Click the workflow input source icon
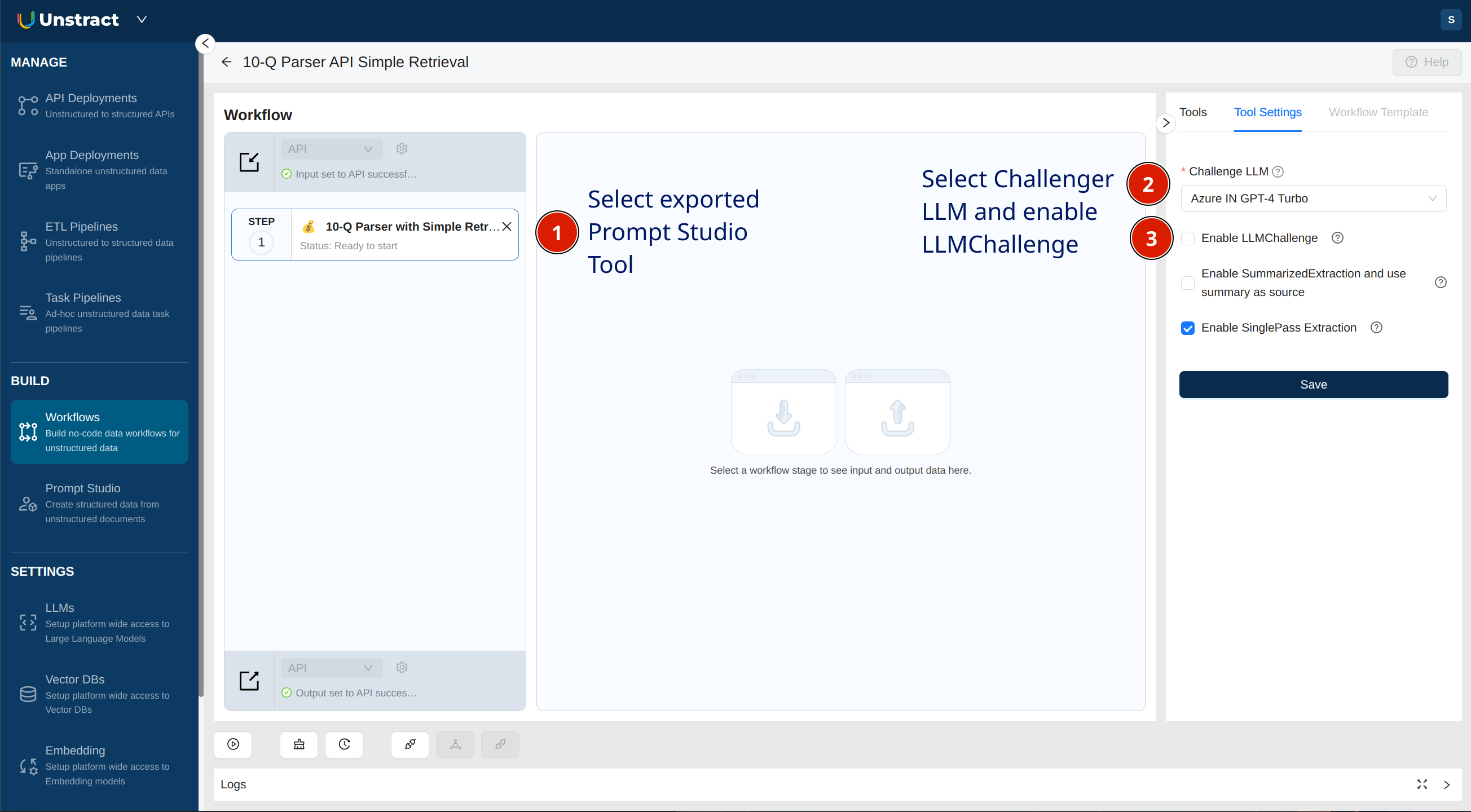 (249, 162)
